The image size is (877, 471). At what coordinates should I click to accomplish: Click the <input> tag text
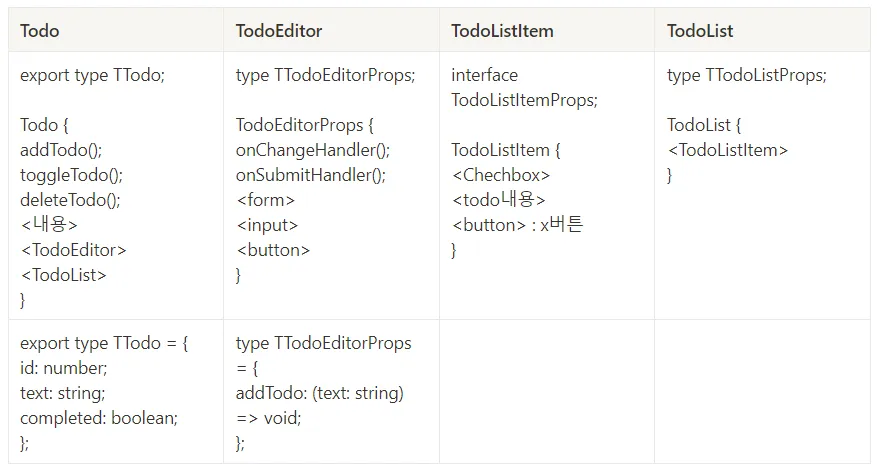[x=267, y=225]
